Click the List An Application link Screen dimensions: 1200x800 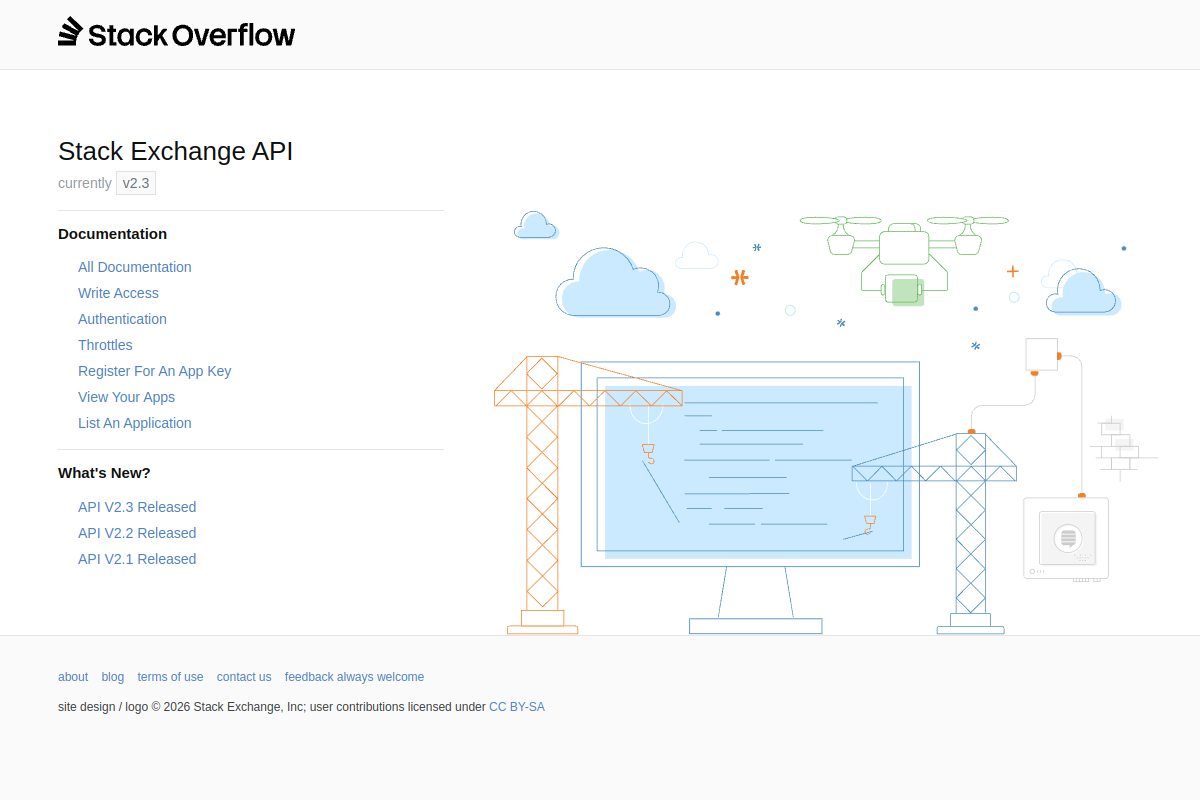pyautogui.click(x=135, y=423)
